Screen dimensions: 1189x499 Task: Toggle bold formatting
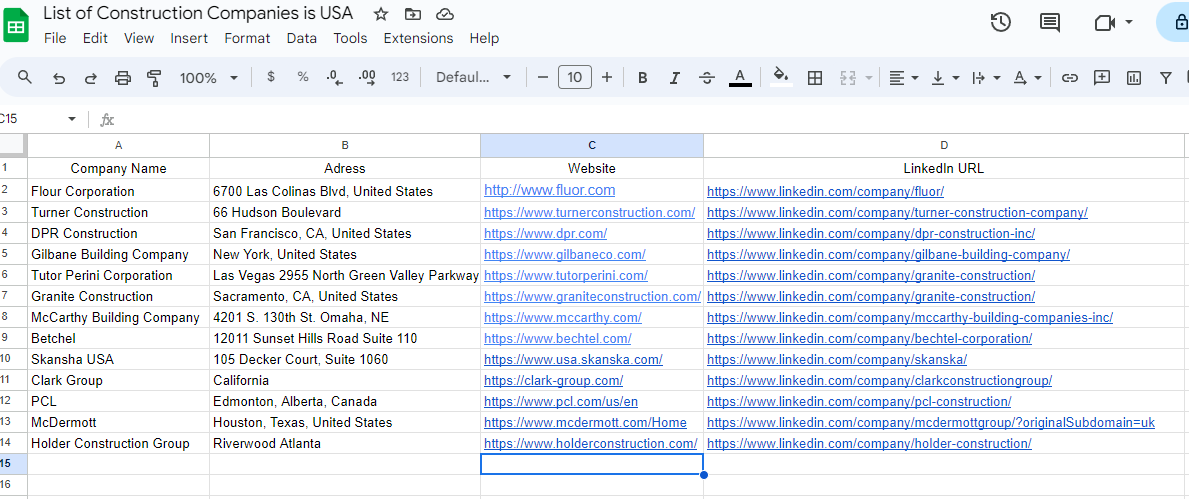643,78
